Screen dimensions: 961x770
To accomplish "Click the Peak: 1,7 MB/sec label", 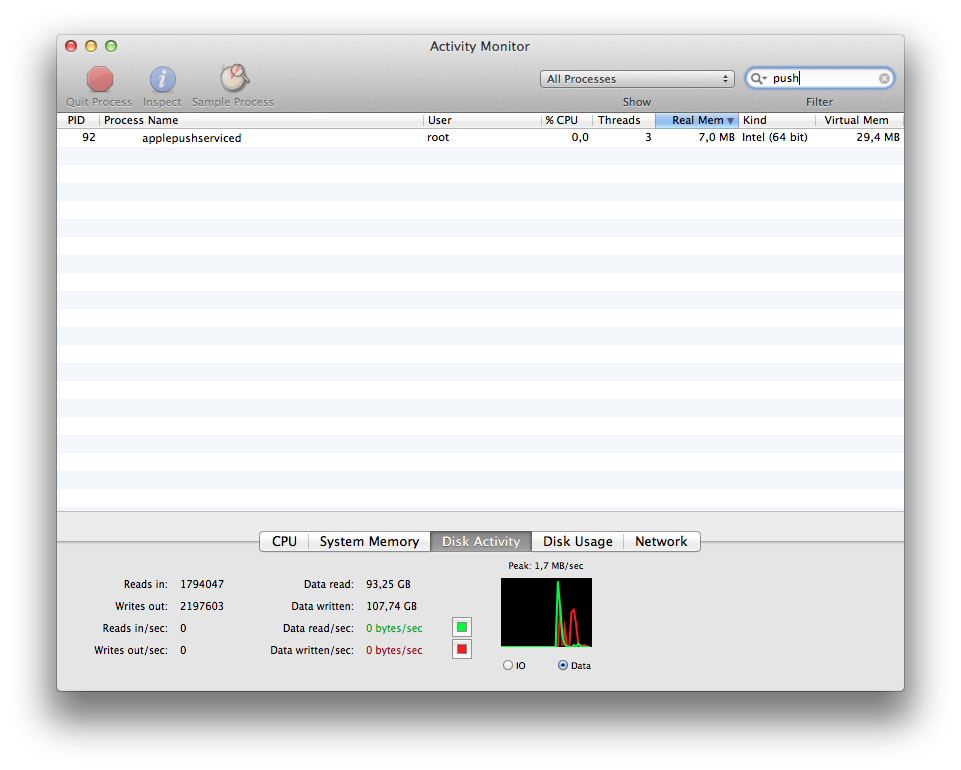I will pos(545,566).
